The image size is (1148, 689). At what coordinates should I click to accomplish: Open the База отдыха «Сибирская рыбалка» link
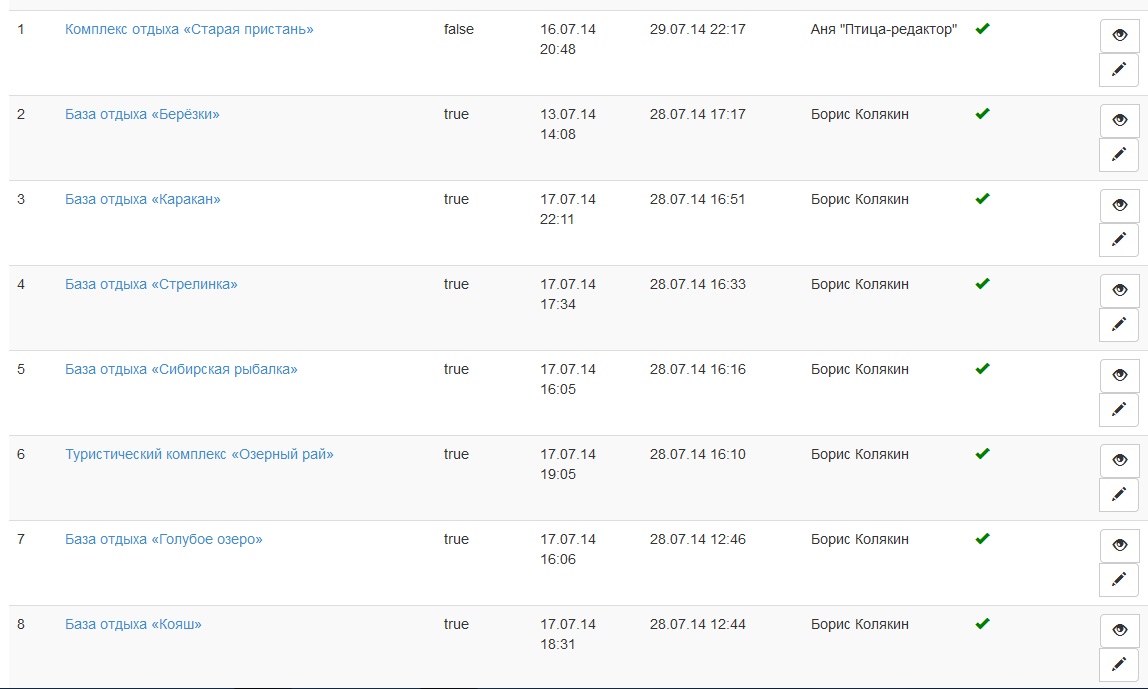pyautogui.click(x=181, y=369)
